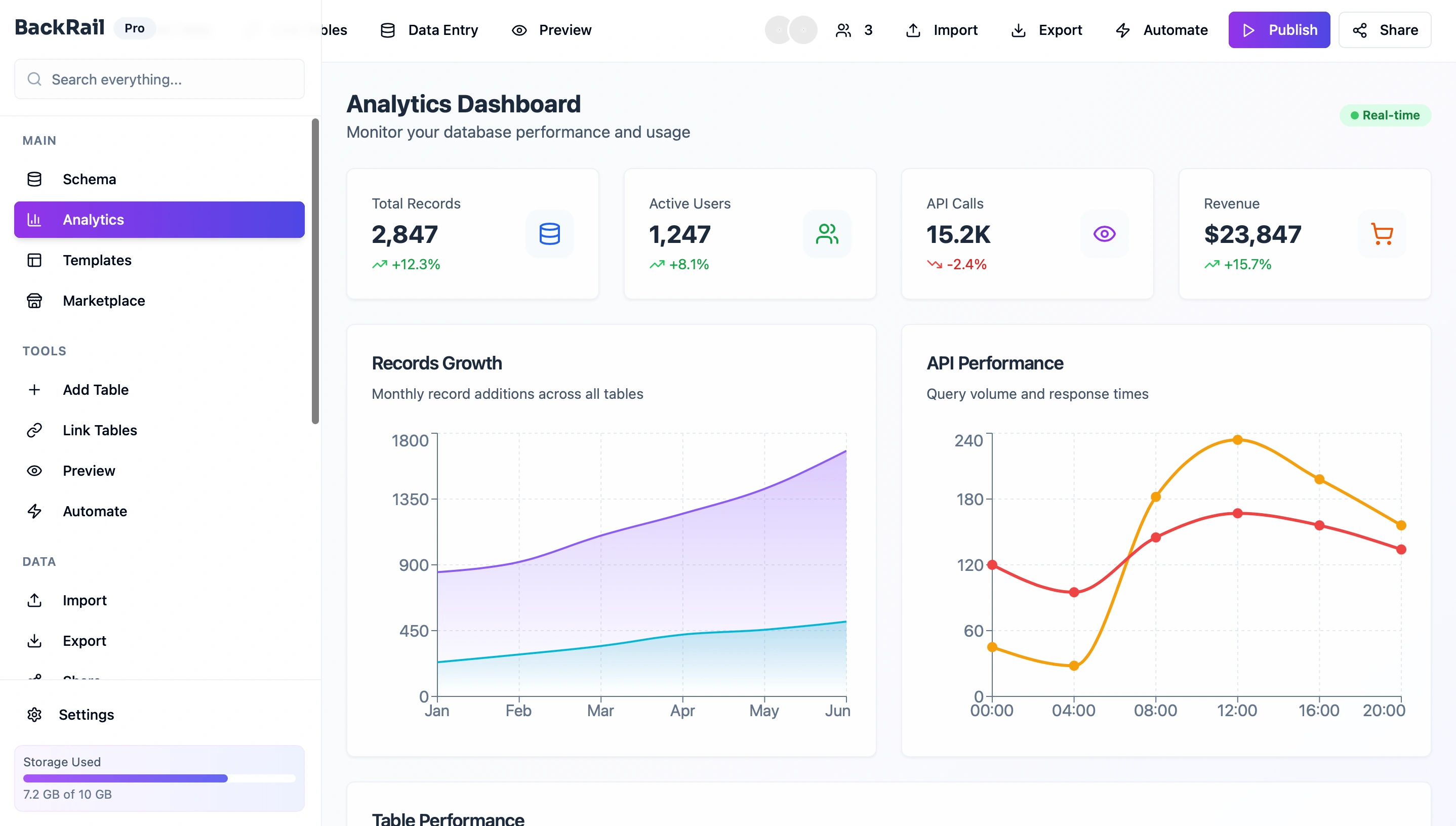Click the Share button
Image resolution: width=1456 pixels, height=826 pixels.
(1385, 30)
